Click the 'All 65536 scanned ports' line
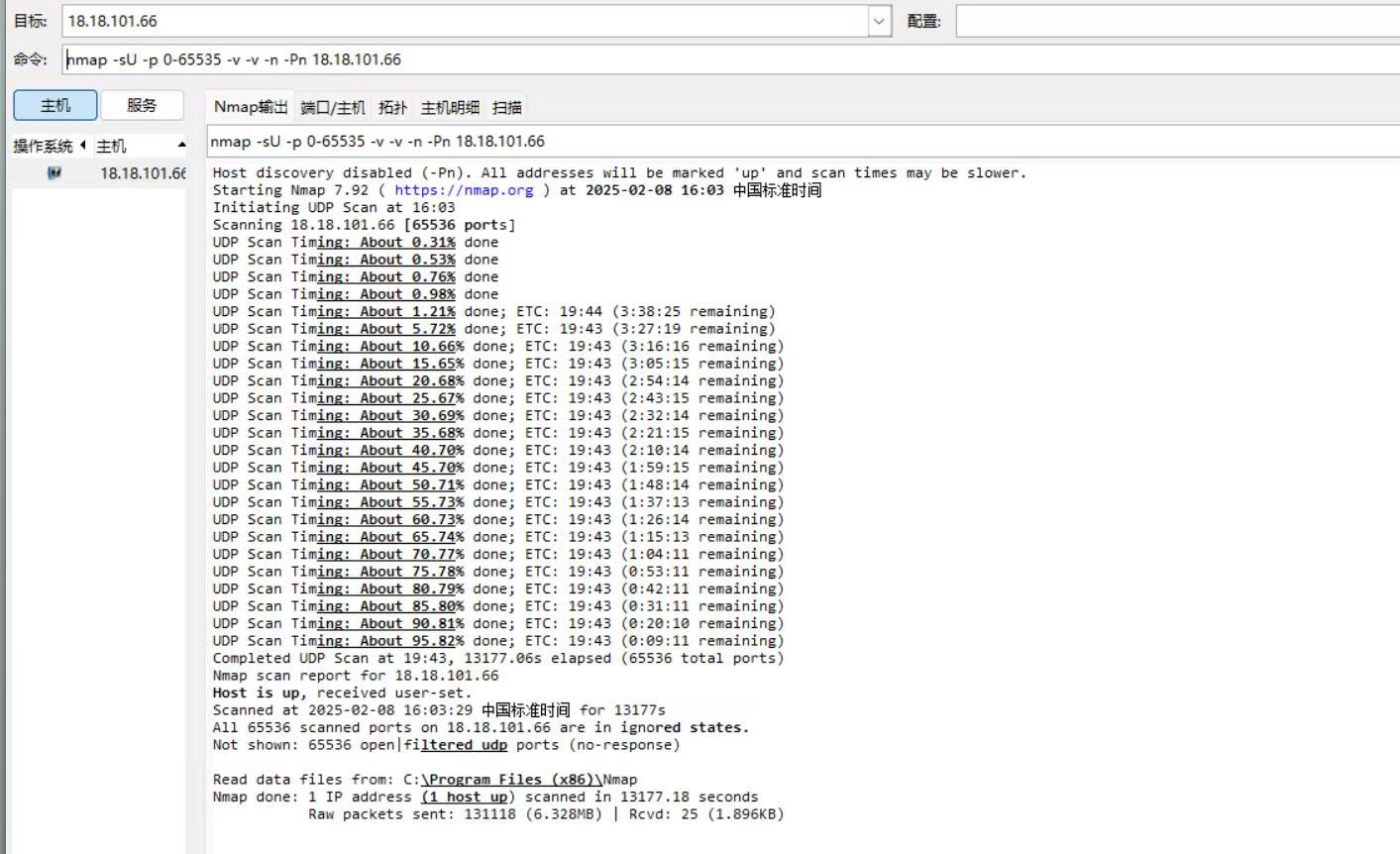 tap(482, 727)
